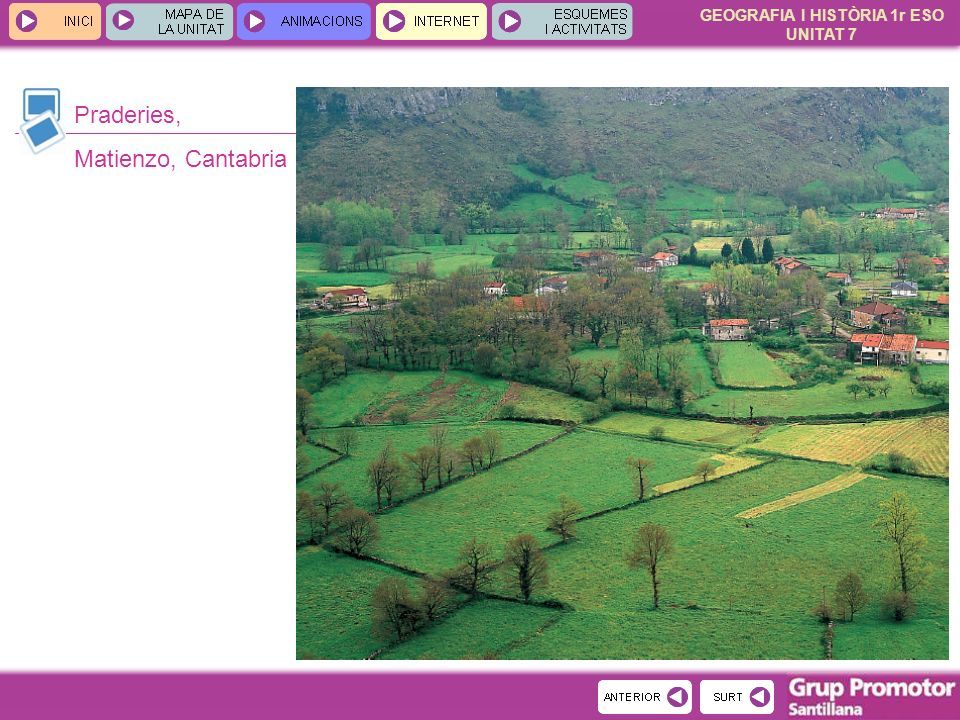Click the 'UNITAT 7' header text
960x720 pixels.
coord(821,34)
